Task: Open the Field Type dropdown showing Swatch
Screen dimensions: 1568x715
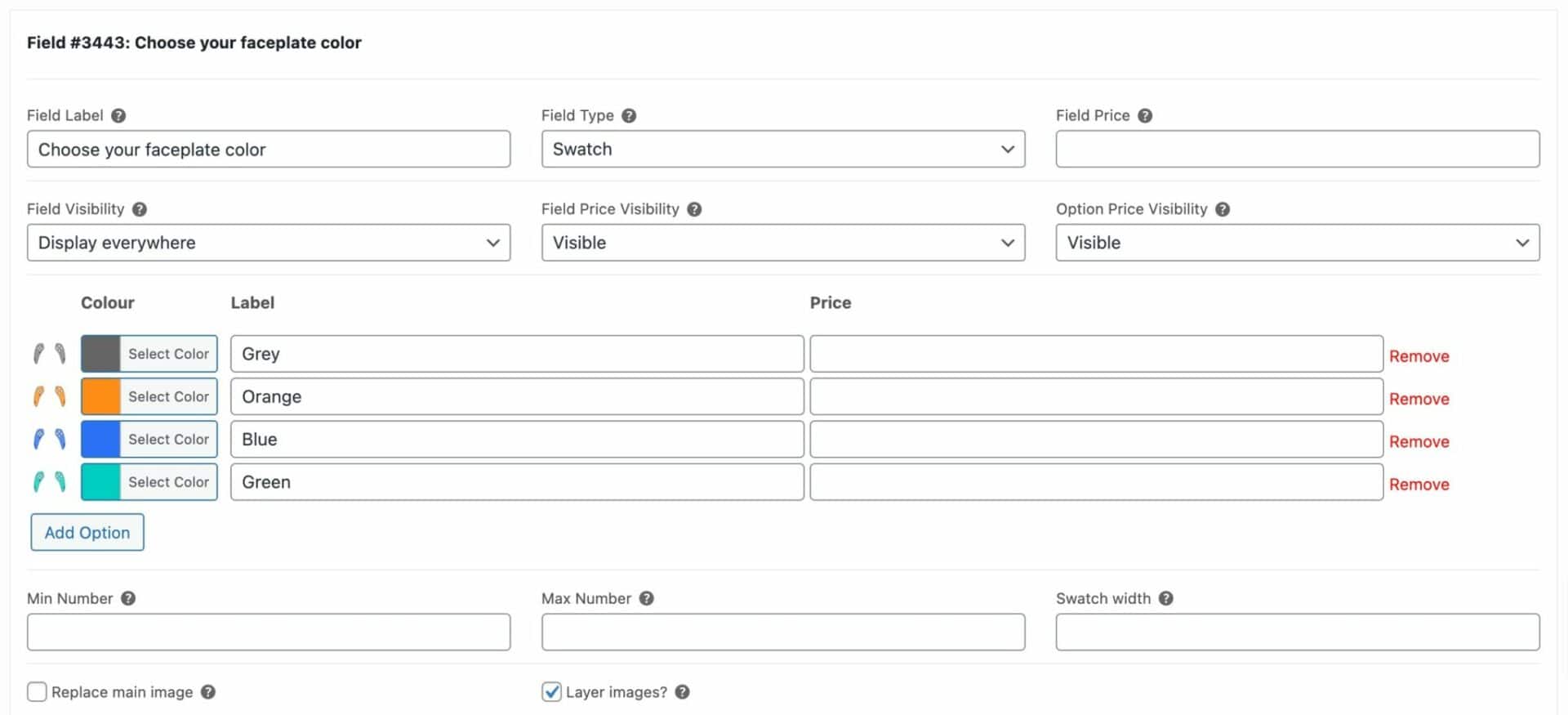Action: tap(783, 149)
